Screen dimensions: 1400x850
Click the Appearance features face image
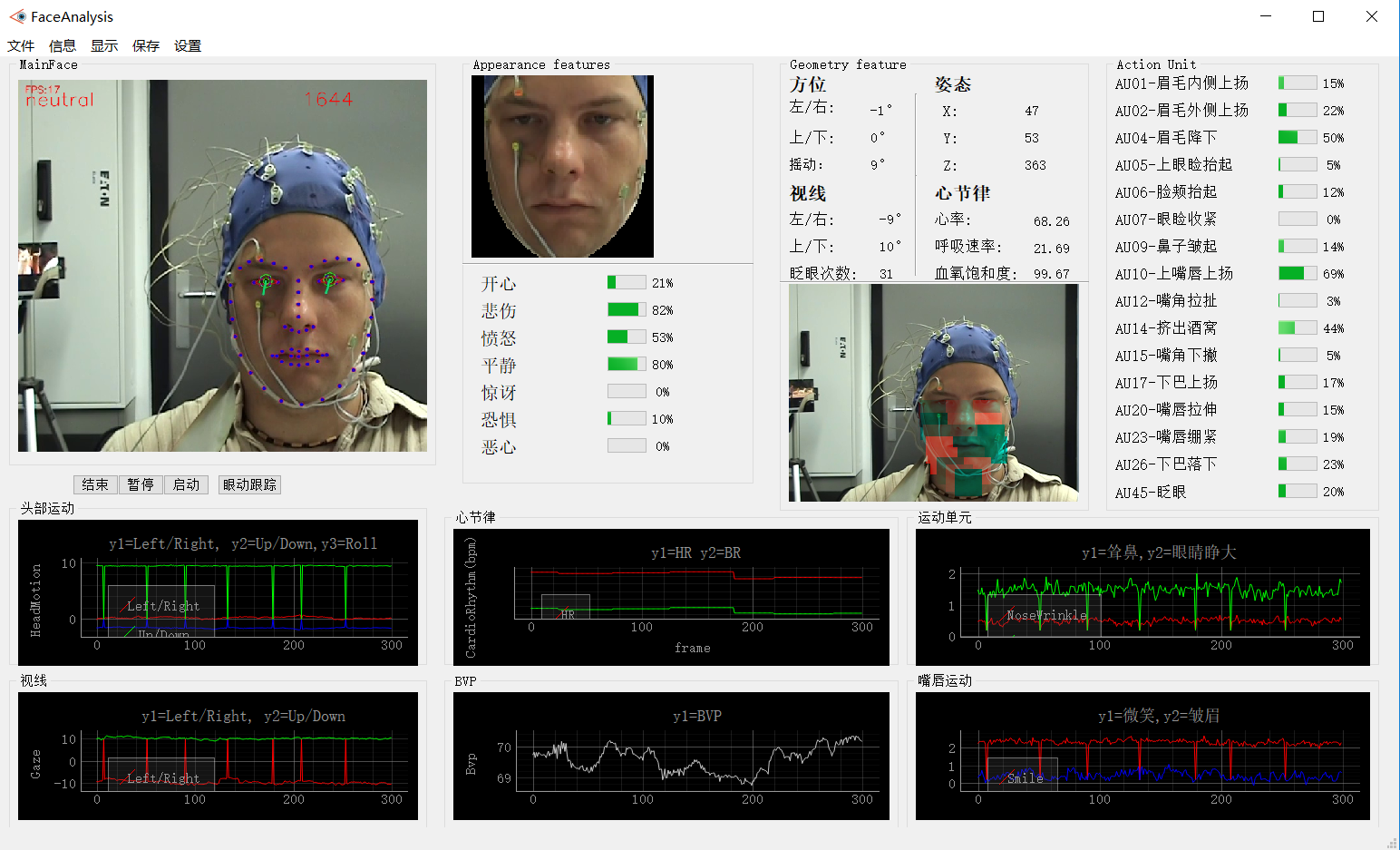560,166
